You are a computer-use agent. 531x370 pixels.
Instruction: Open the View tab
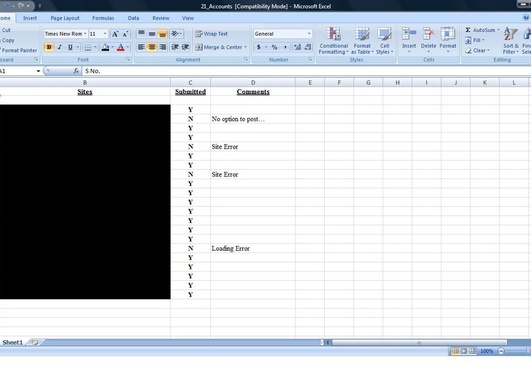pos(188,18)
